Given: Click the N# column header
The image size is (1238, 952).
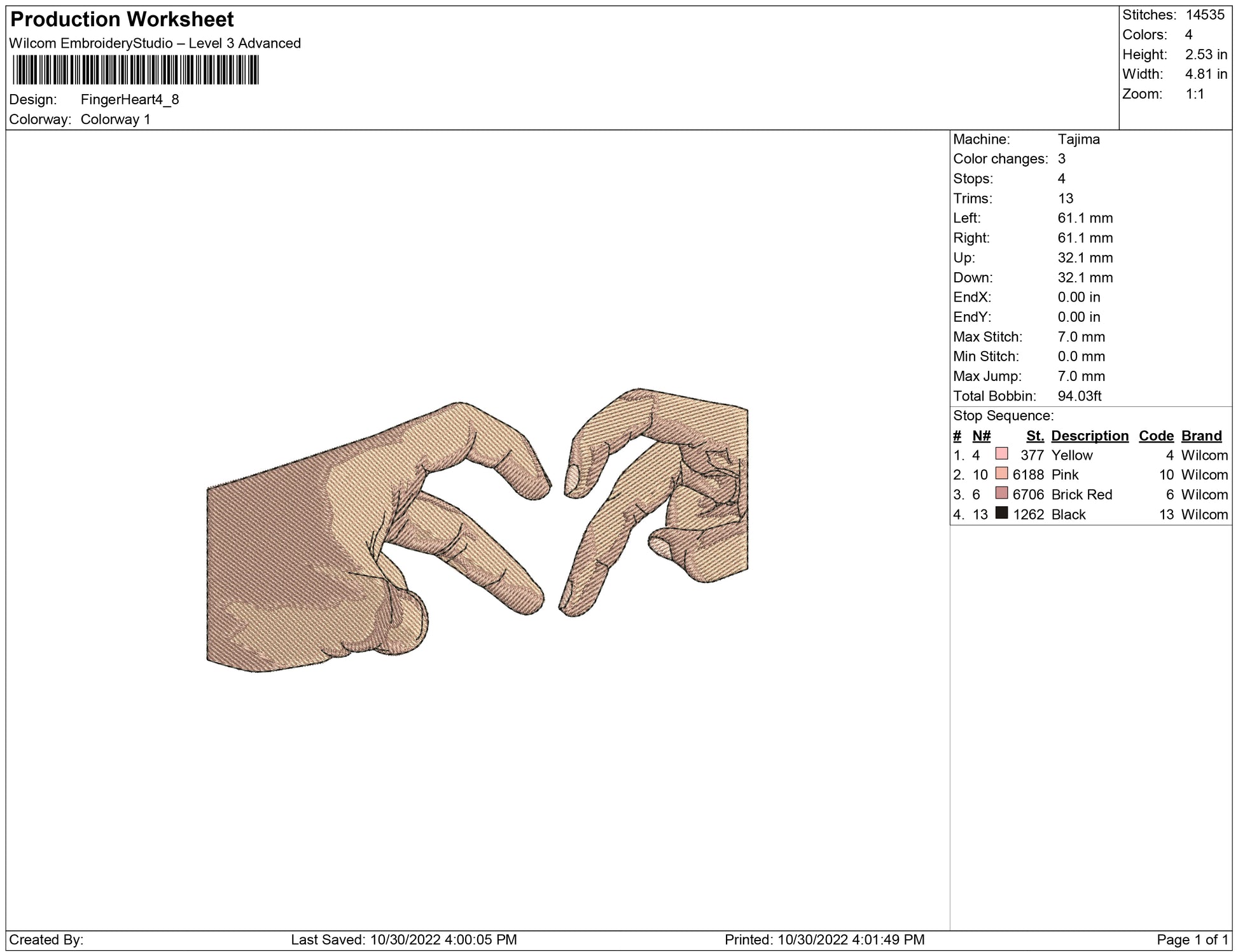Looking at the screenshot, I should click(981, 436).
